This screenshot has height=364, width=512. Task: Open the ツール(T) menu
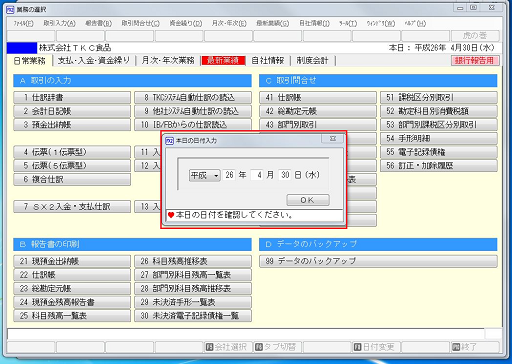click(348, 23)
